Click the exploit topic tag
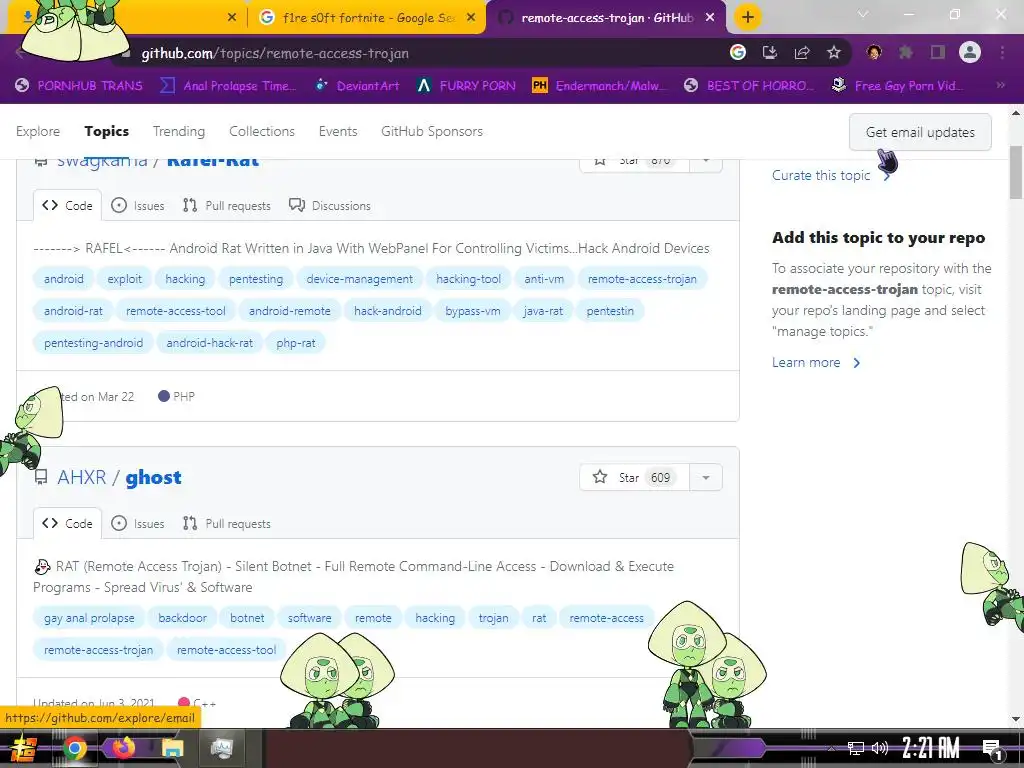 click(x=124, y=279)
